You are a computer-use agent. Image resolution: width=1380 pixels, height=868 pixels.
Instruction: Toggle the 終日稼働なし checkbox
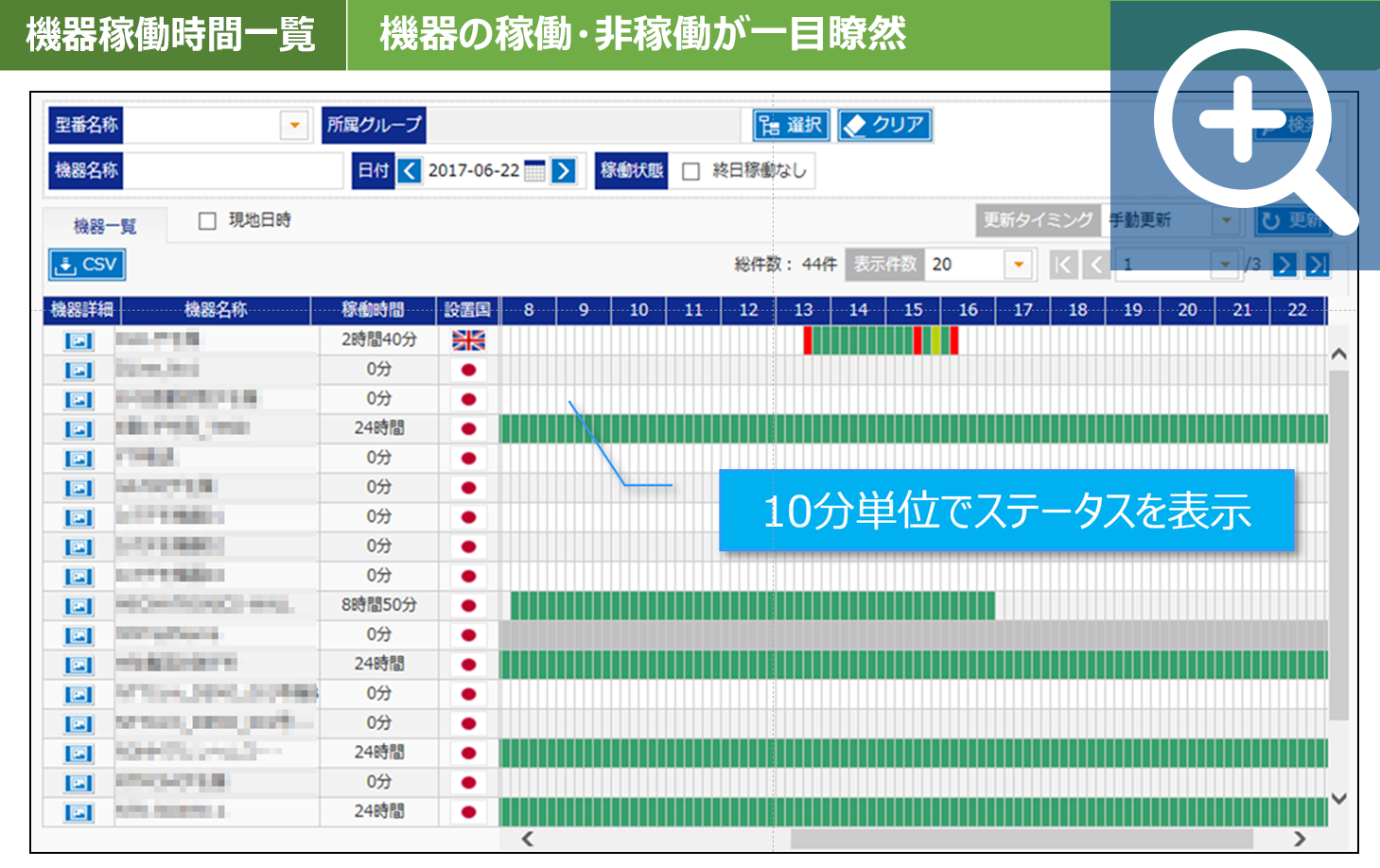pos(691,171)
